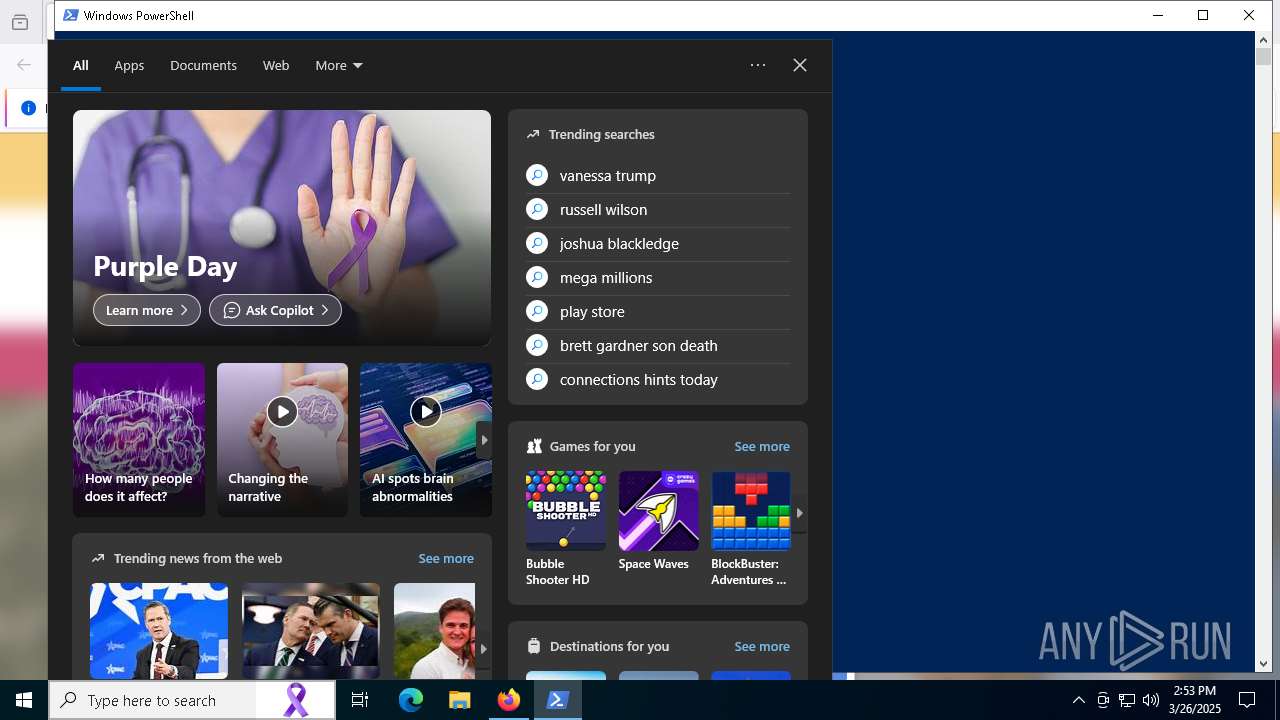The image size is (1280, 720).
Task: Search trending 'brett gardner son death'
Action: [x=639, y=345]
